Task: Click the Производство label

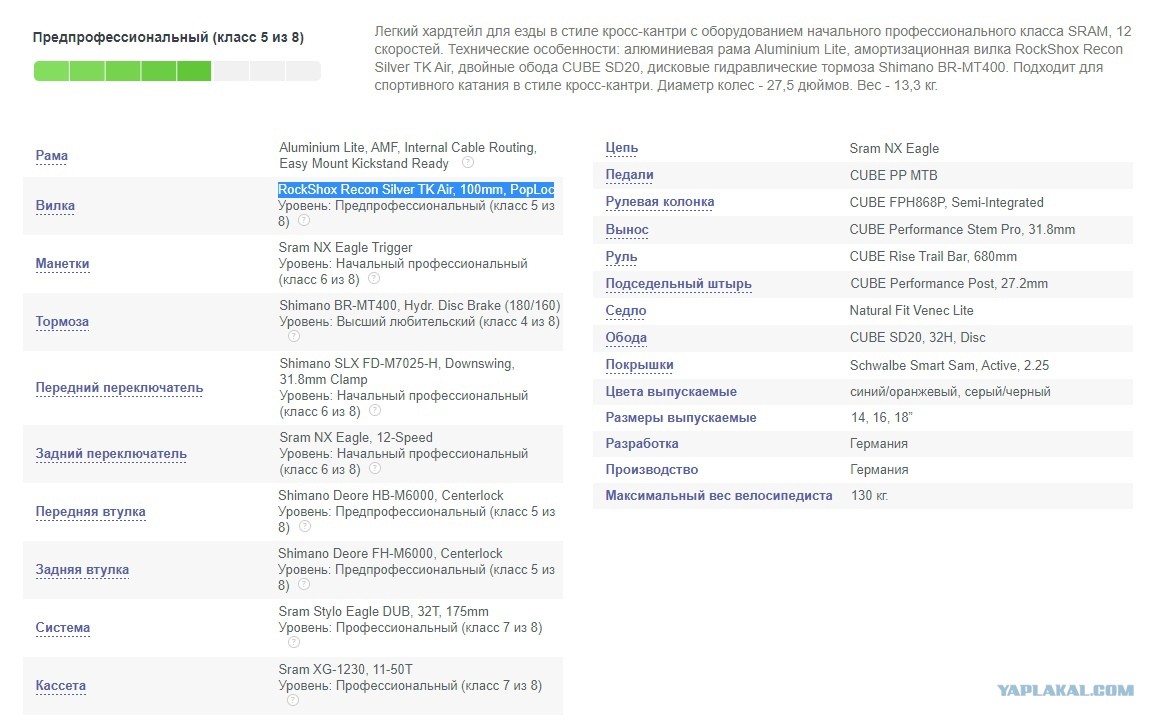Action: pyautogui.click(x=651, y=469)
